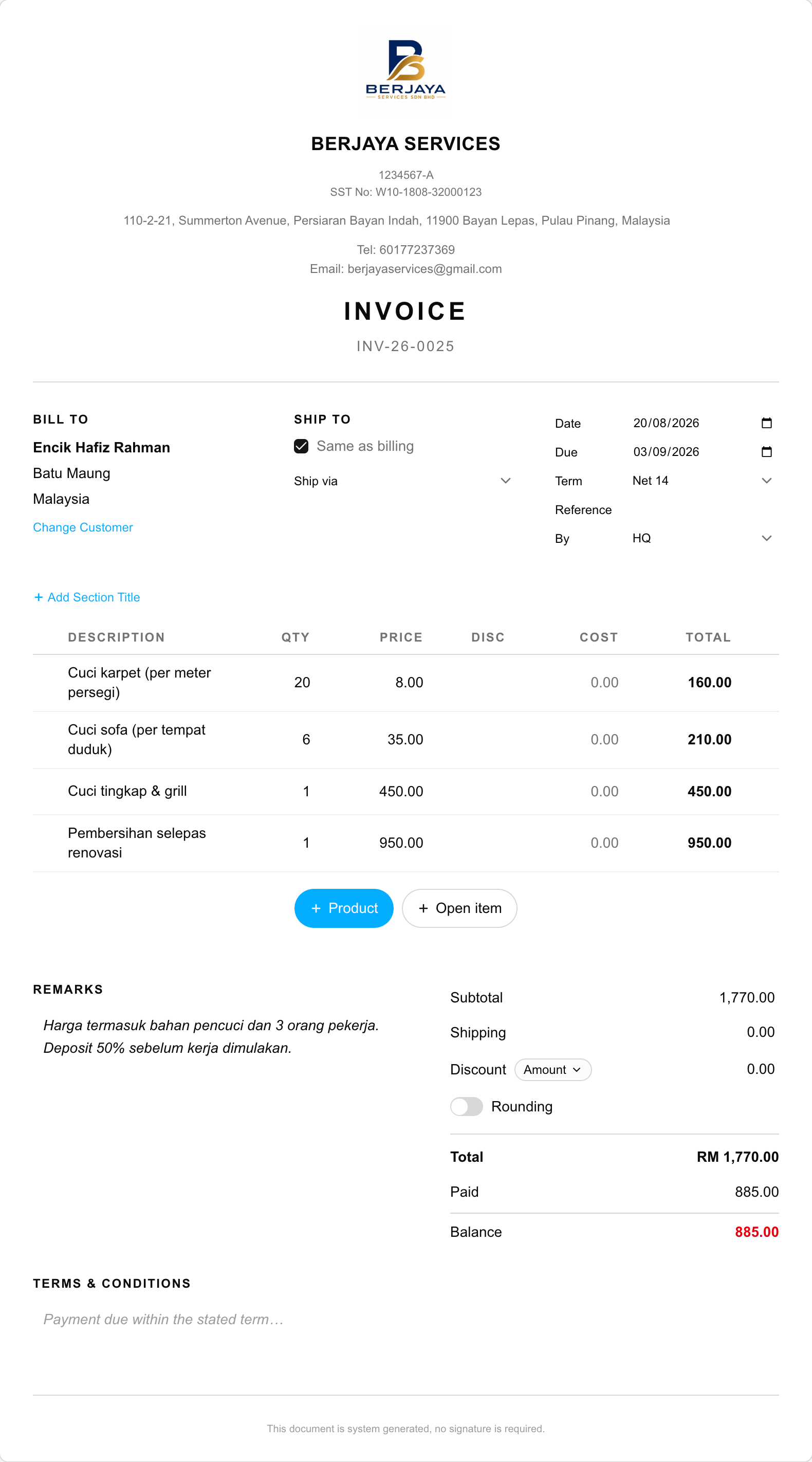This screenshot has width=812, height=1462.
Task: Click the email berjayaservices@gmail.com line
Action: point(405,268)
